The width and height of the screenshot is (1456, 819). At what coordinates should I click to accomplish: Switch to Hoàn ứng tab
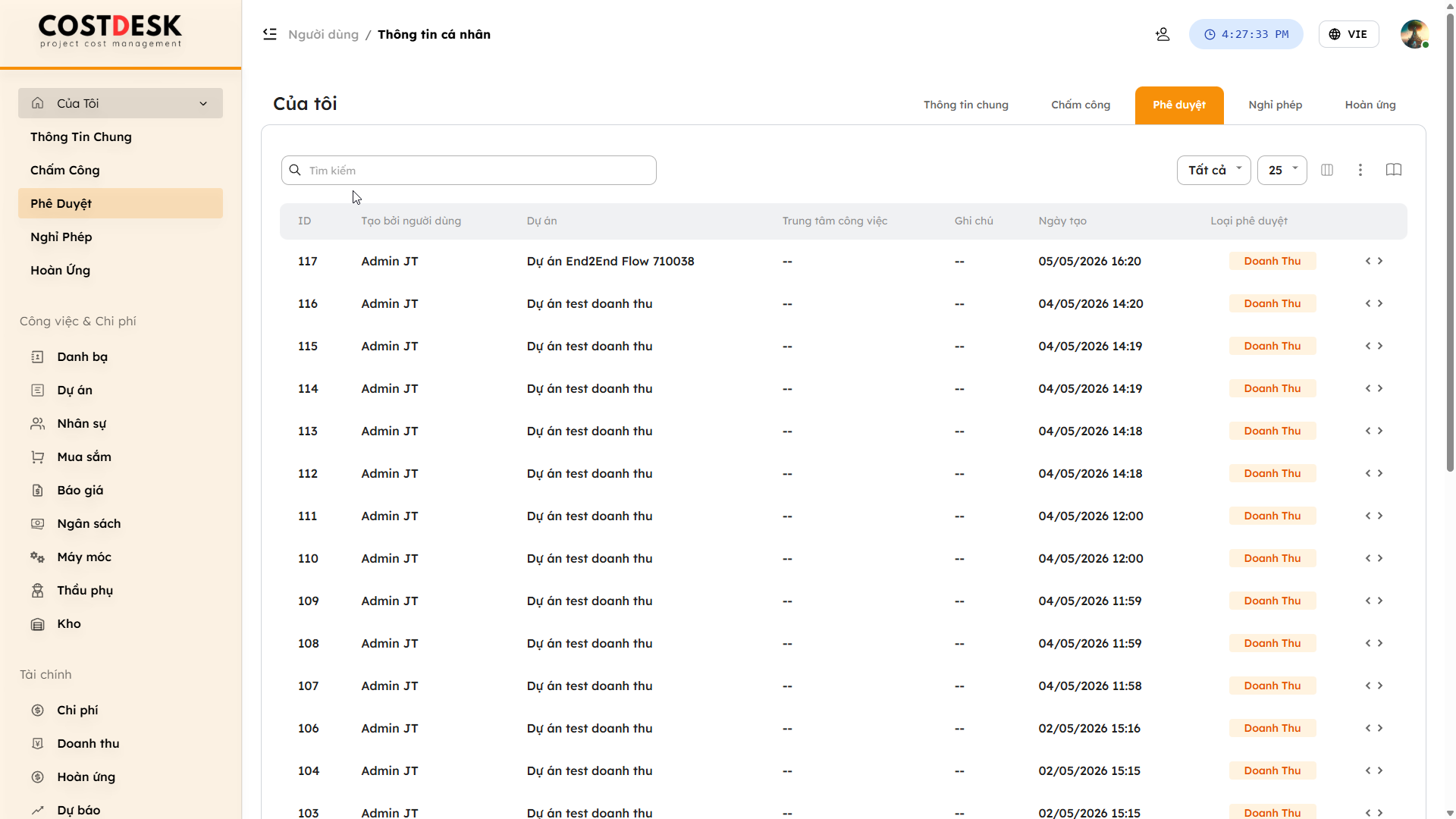(x=1370, y=105)
